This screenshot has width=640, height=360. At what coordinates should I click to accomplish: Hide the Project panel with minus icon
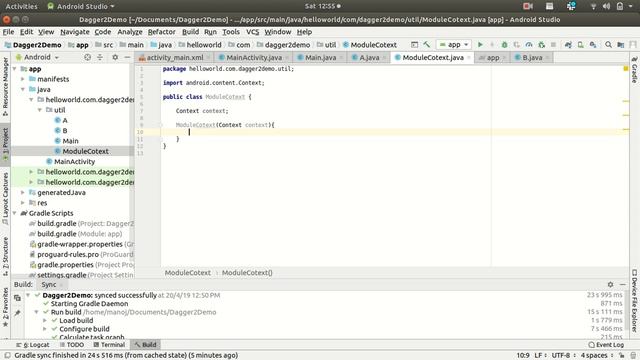click(x=127, y=58)
